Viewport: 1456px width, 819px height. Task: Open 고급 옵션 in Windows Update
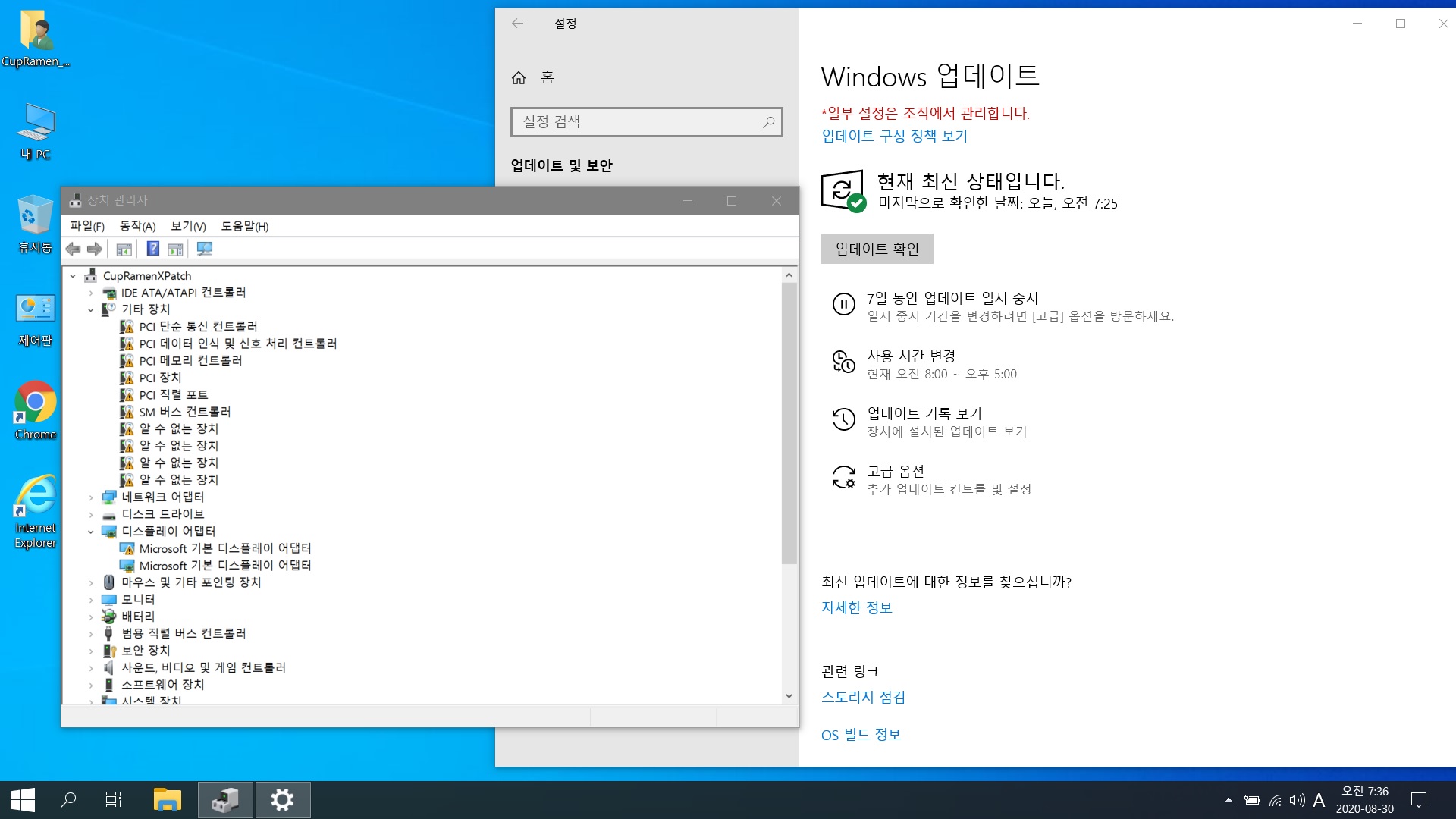(896, 471)
